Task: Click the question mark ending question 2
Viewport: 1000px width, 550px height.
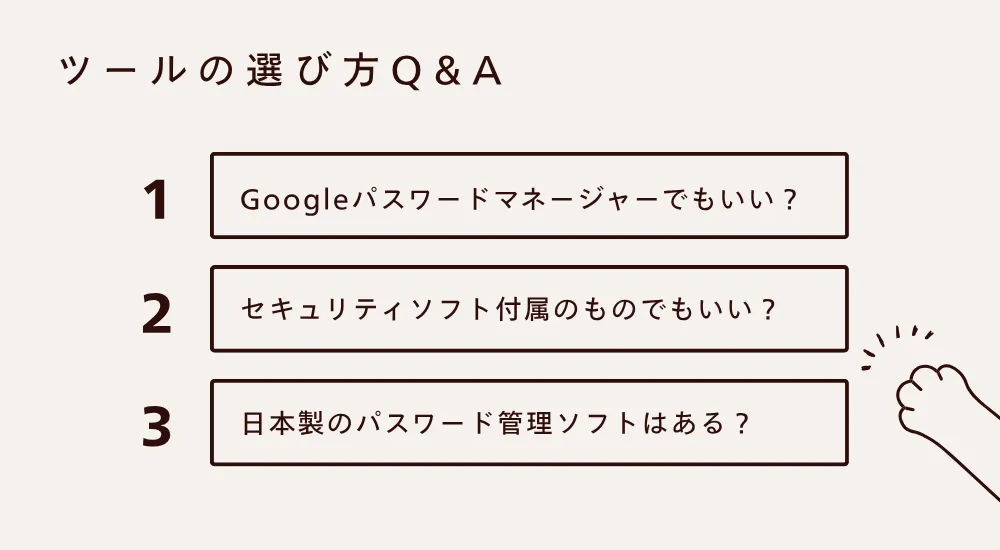Action: point(768,310)
